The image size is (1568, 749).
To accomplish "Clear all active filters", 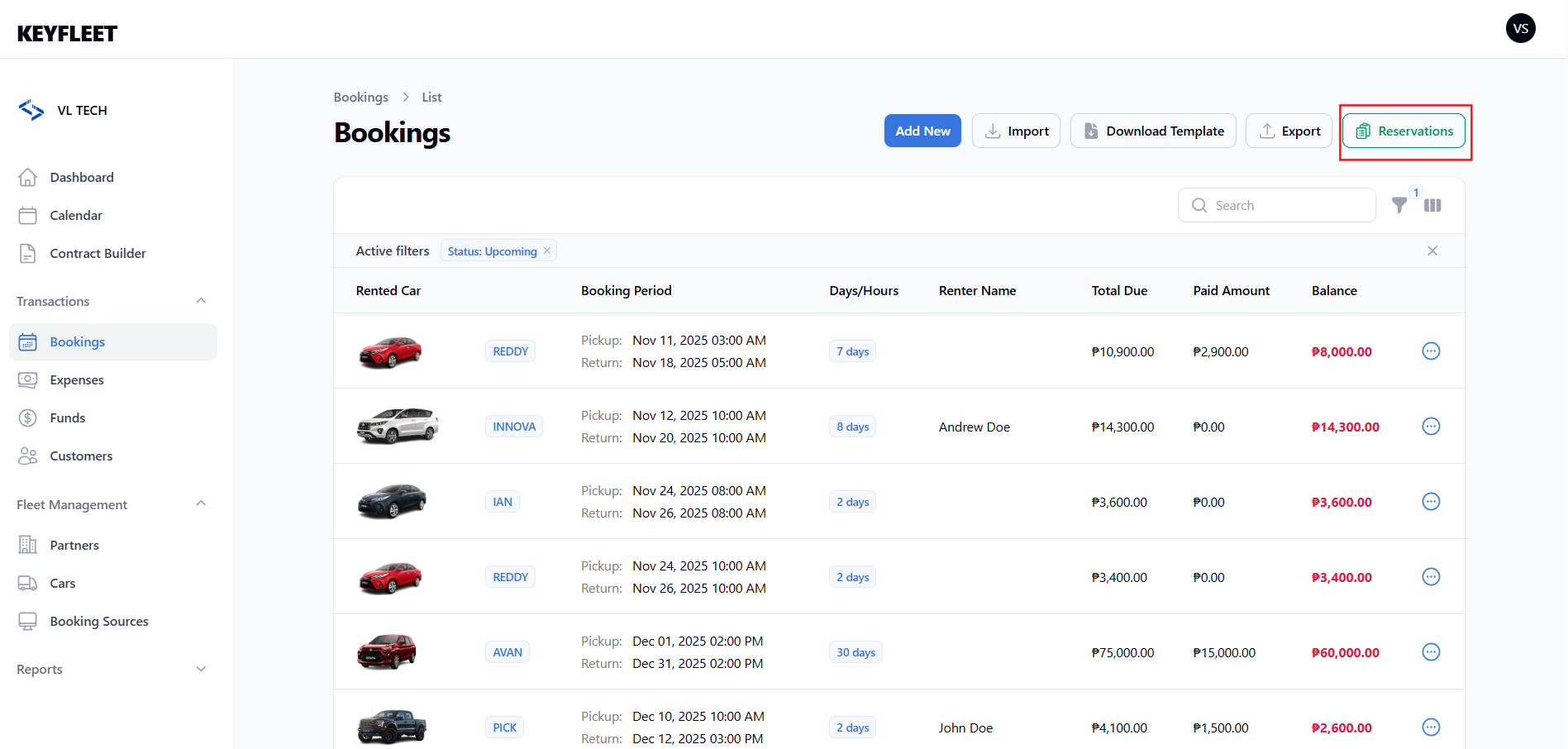I will [x=1432, y=251].
